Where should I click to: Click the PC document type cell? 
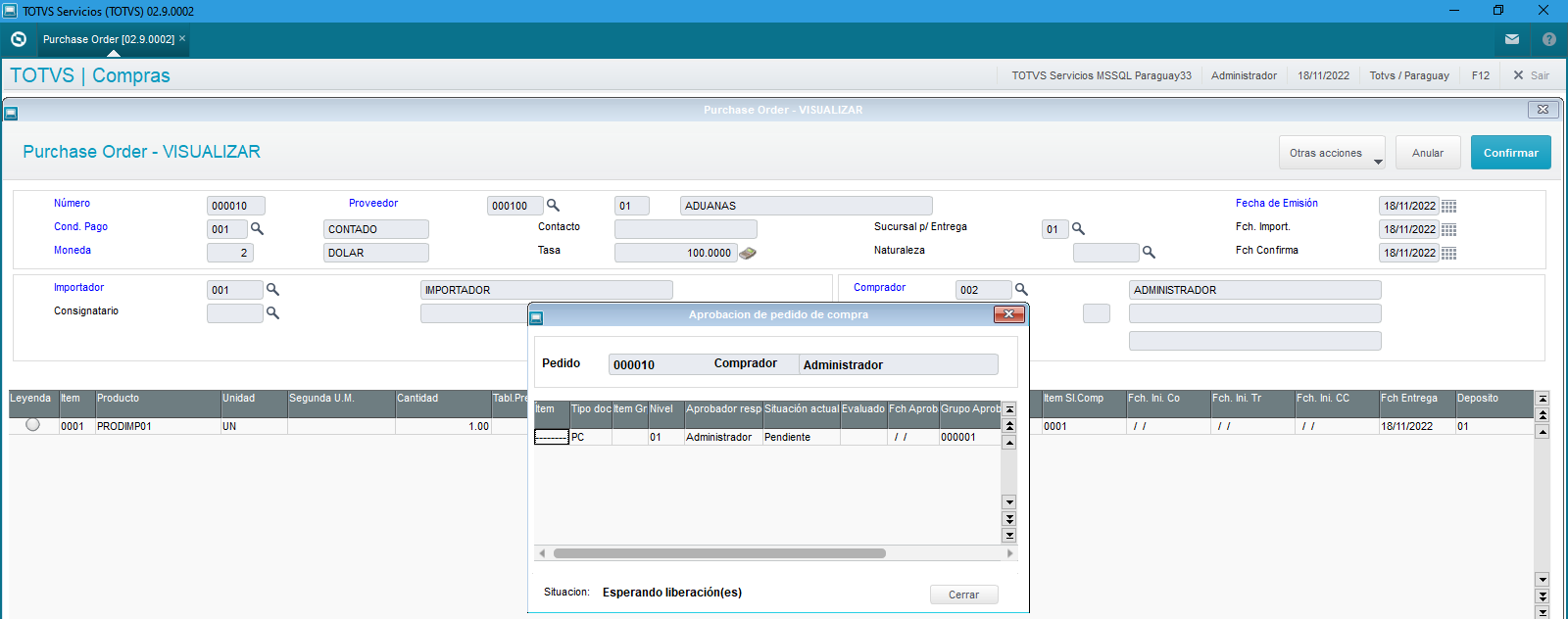point(591,437)
